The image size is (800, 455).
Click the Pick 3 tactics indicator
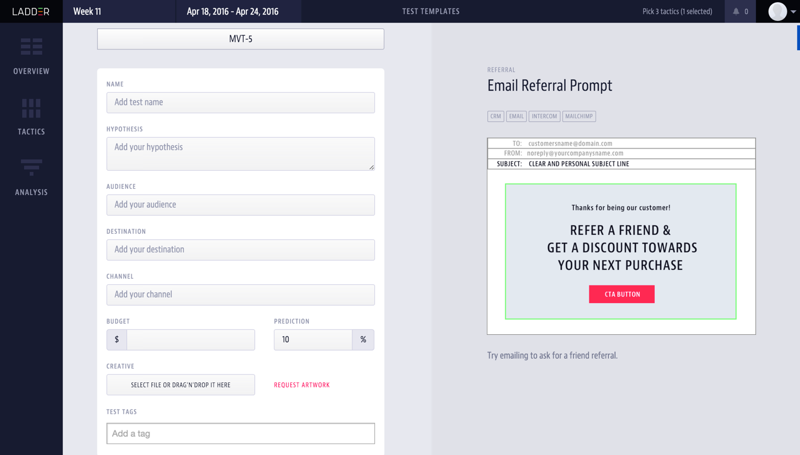[x=677, y=11]
